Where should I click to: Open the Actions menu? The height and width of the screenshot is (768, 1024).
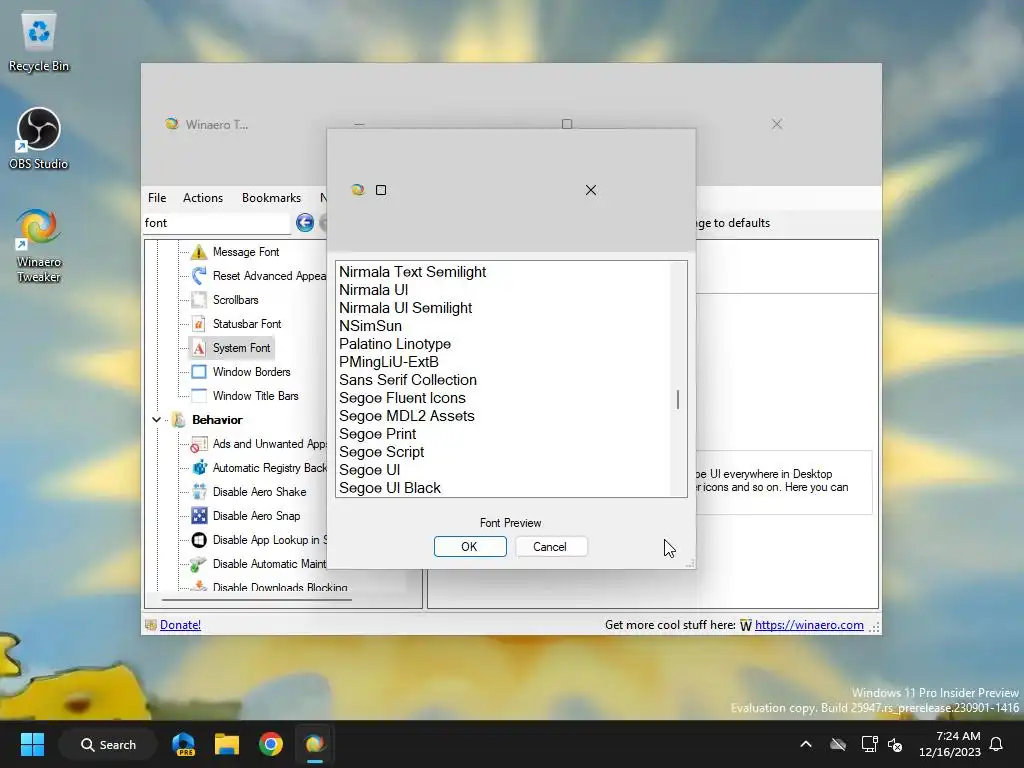coord(202,198)
